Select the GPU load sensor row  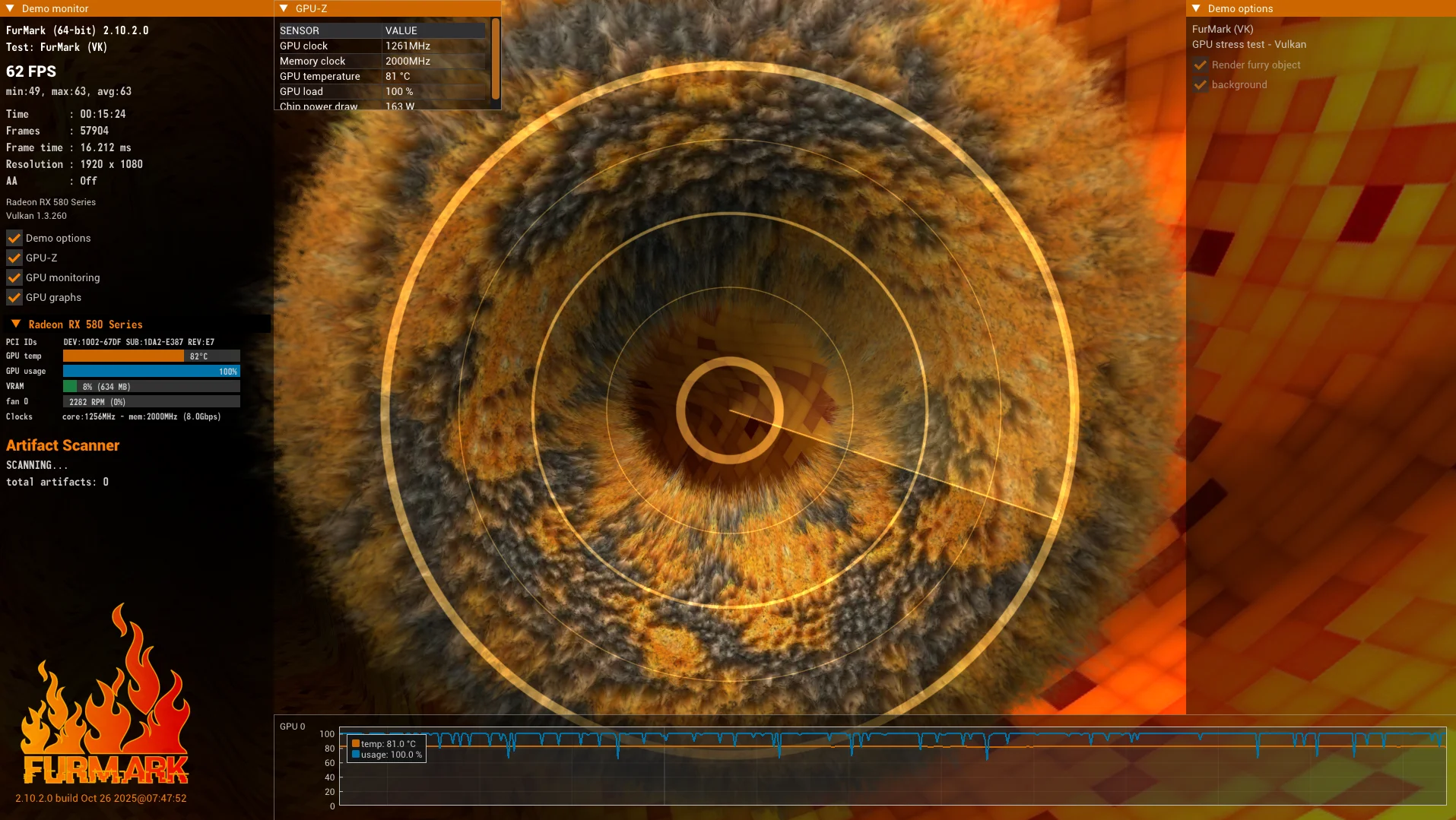pyautogui.click(x=382, y=91)
